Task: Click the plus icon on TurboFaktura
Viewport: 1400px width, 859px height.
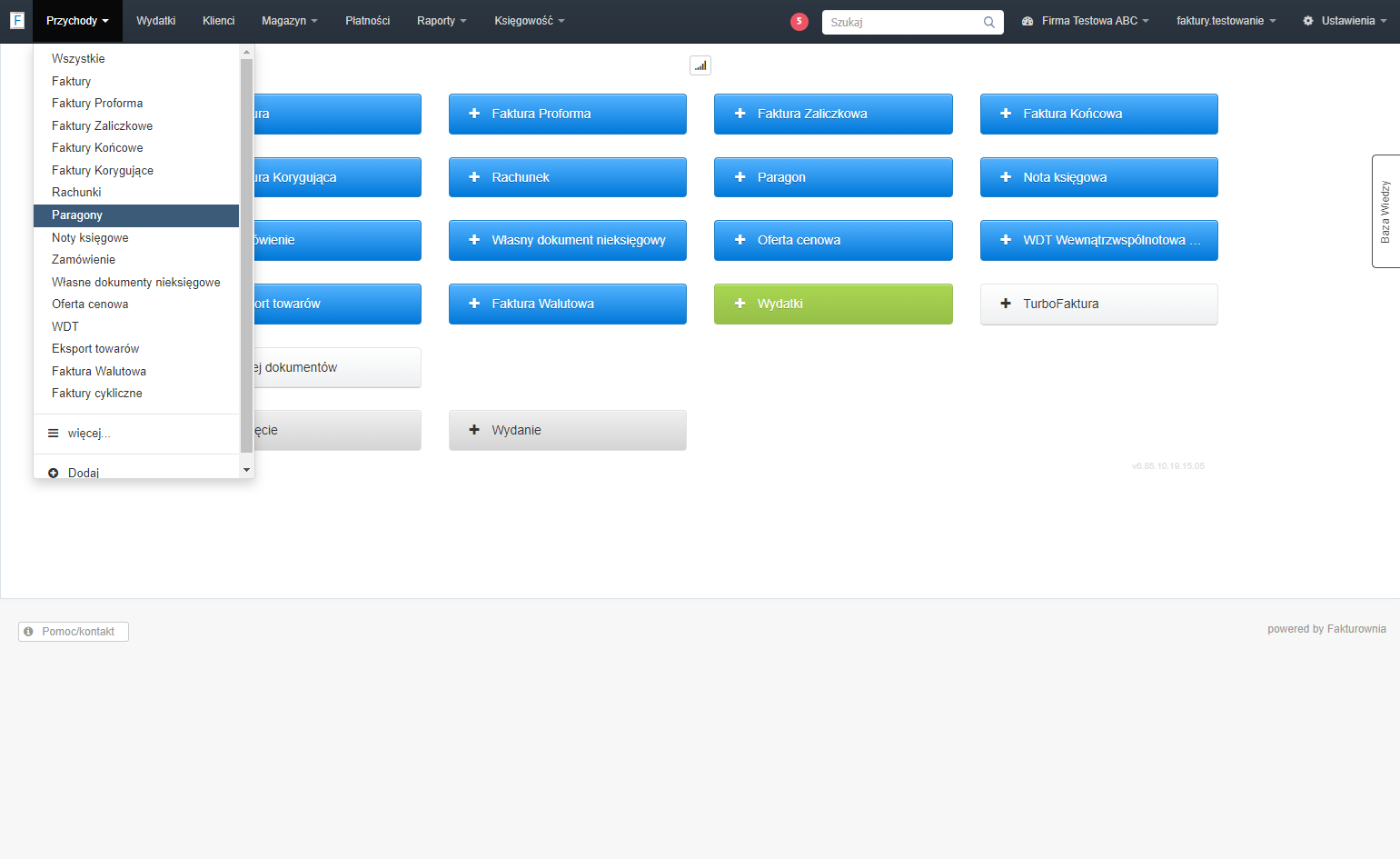Action: tap(1006, 304)
